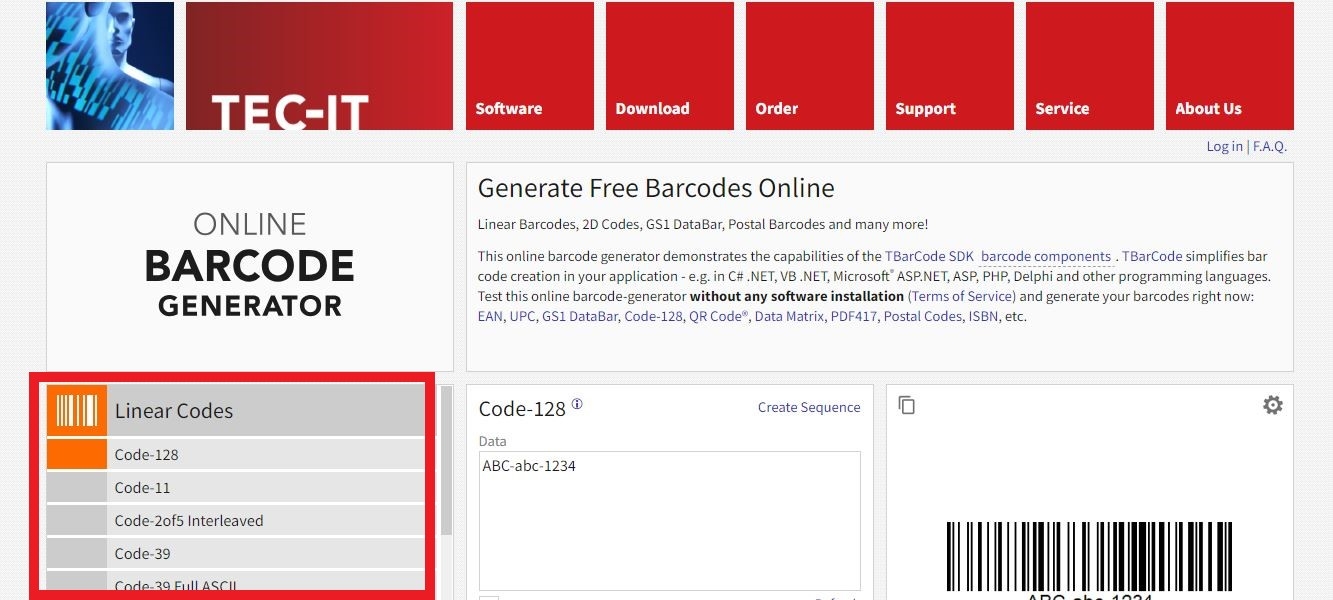The height and width of the screenshot is (600, 1333).
Task: Click the PDF417 link
Action: pyautogui.click(x=853, y=316)
